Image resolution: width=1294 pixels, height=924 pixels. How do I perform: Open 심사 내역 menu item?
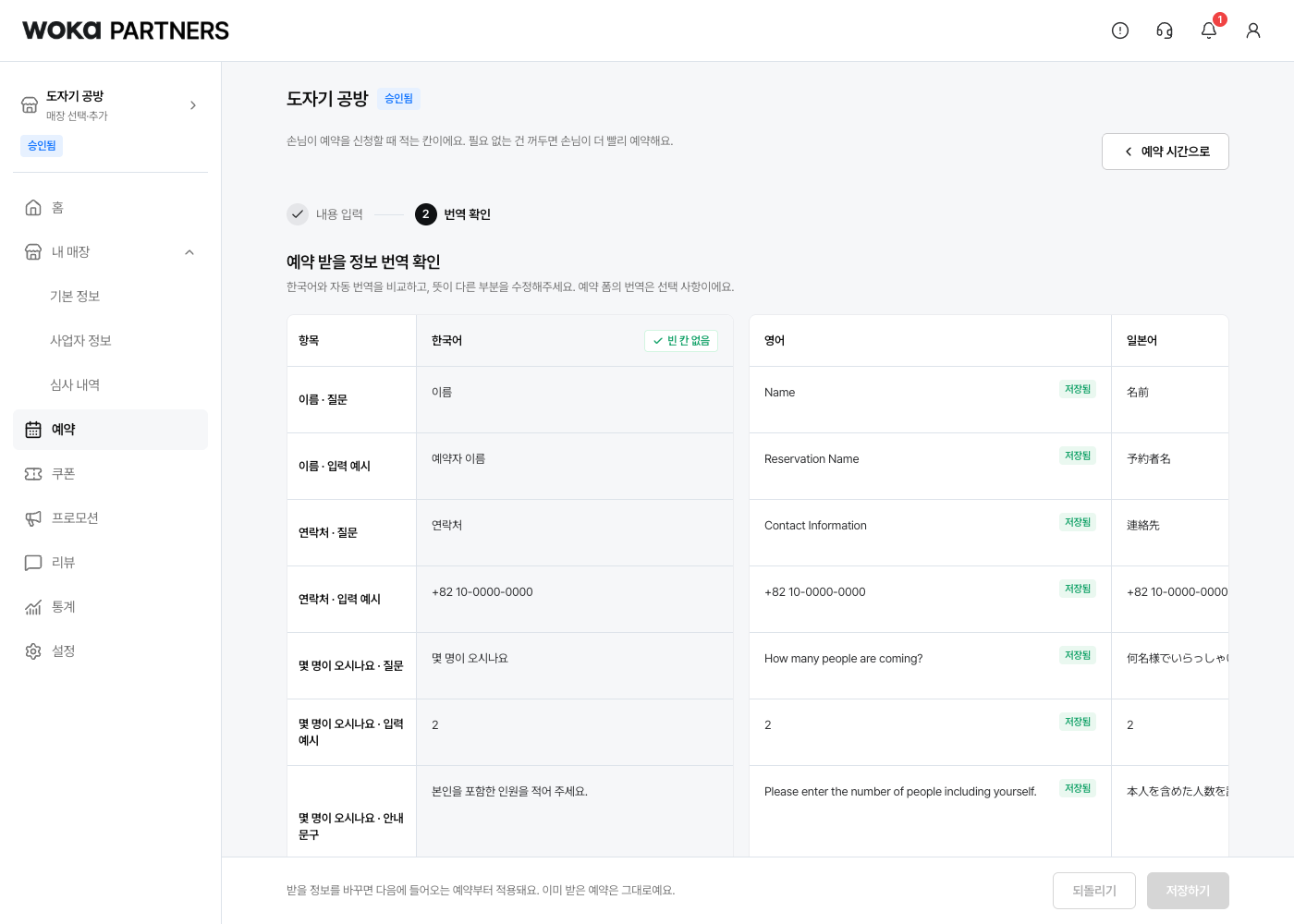pos(110,385)
